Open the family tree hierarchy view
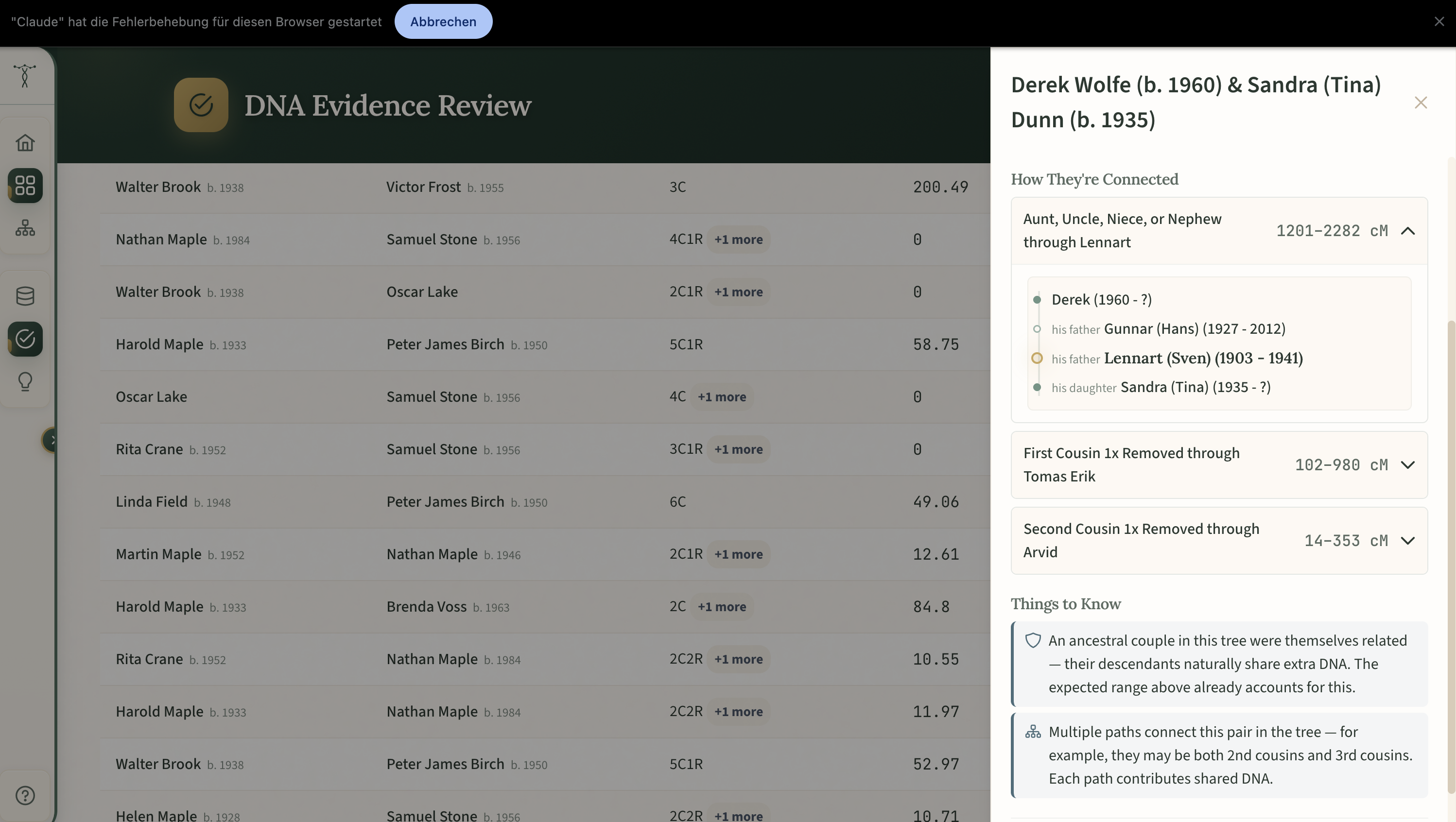The width and height of the screenshot is (1456, 822). [25, 228]
